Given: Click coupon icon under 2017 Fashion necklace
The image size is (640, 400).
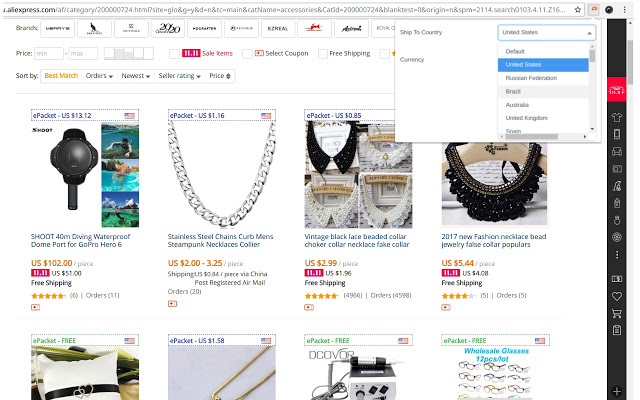Looking at the screenshot, I should coord(446,307).
